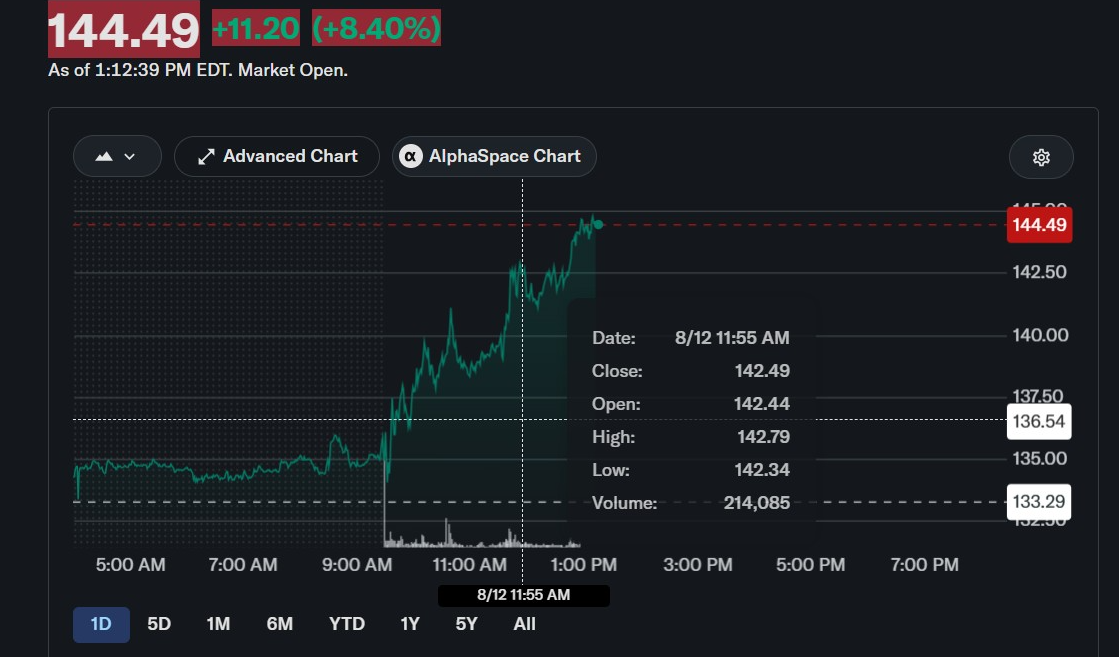Click the green dot at latest price
The image size is (1119, 657).
[x=598, y=225]
